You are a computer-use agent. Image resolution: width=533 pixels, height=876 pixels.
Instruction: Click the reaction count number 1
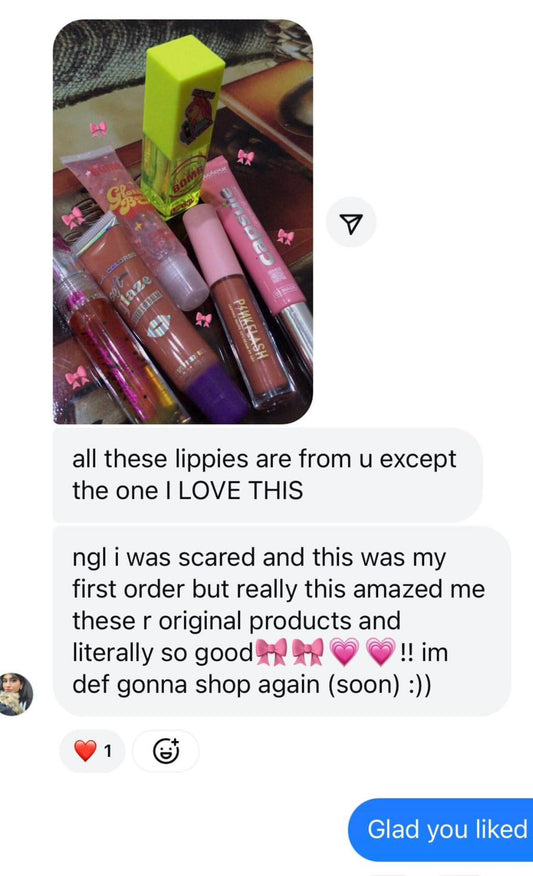point(107,750)
